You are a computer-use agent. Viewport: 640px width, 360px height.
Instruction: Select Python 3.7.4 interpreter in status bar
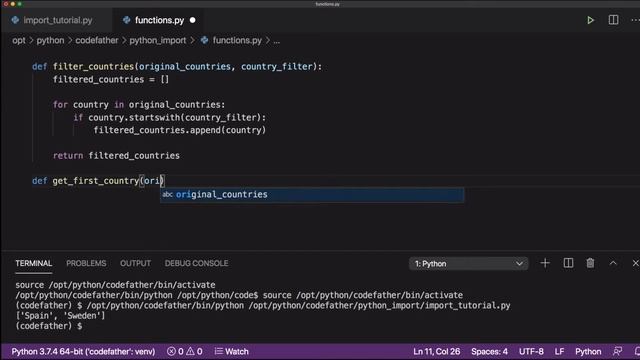pos(83,351)
